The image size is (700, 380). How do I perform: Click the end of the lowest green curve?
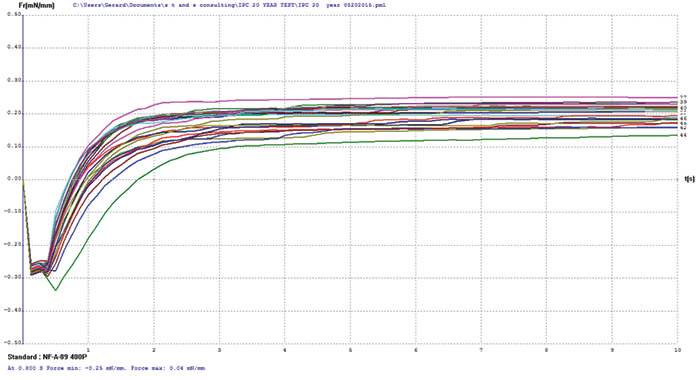[x=677, y=135]
